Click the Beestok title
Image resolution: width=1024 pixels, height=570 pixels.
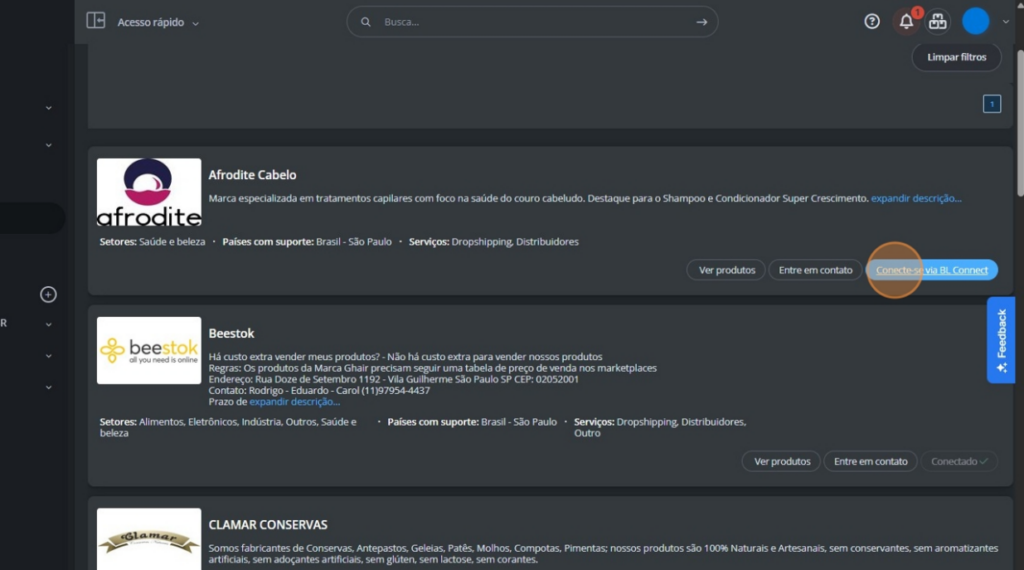231,333
